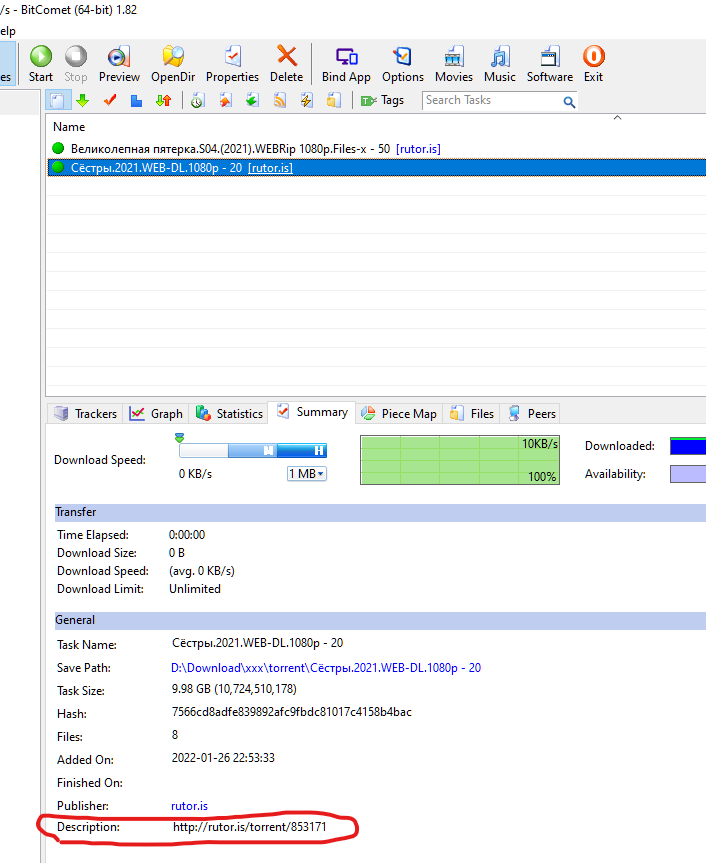Click the clock scheduler icon
Viewport: 706px width, 863px height.
pos(198,101)
